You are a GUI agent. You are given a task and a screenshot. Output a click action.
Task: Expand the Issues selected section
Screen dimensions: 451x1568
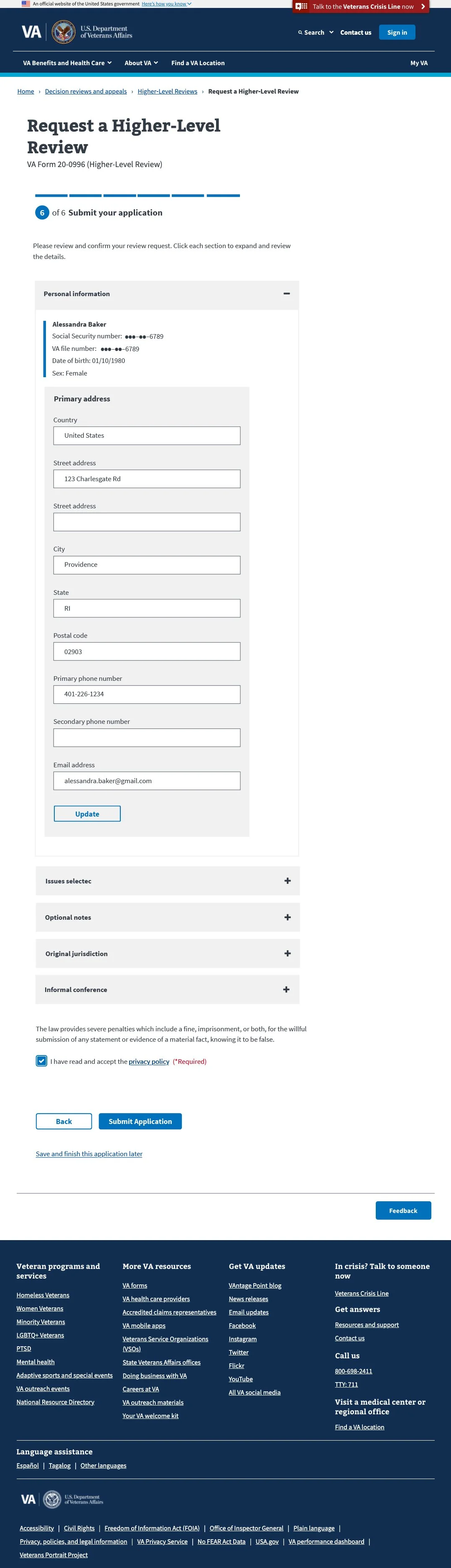167,881
